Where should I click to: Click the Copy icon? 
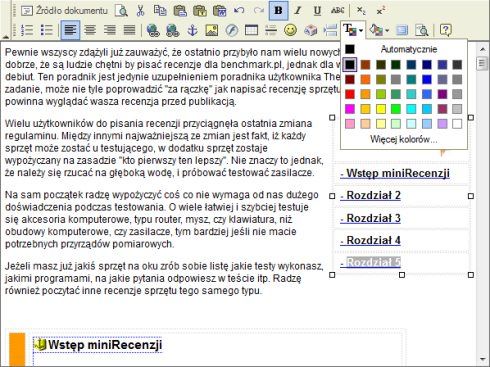[x=160, y=11]
